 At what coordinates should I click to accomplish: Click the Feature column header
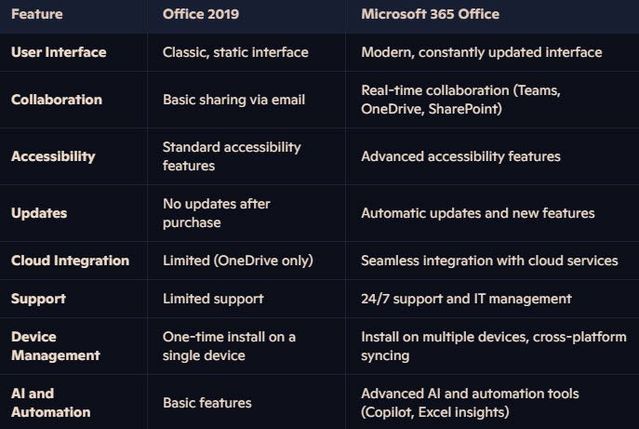(x=37, y=14)
